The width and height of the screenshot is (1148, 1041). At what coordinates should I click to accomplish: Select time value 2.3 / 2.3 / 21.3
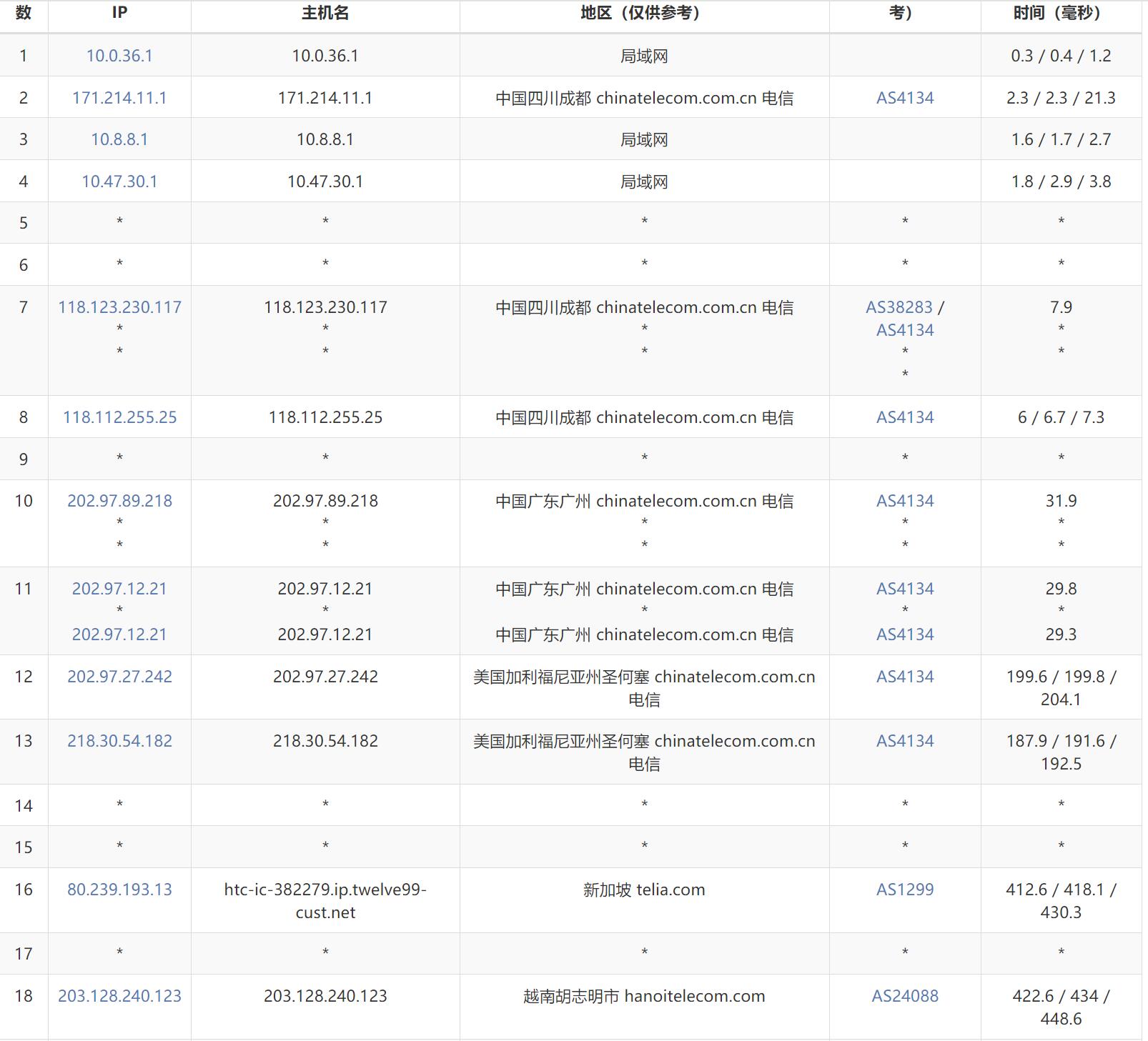pyautogui.click(x=1061, y=98)
